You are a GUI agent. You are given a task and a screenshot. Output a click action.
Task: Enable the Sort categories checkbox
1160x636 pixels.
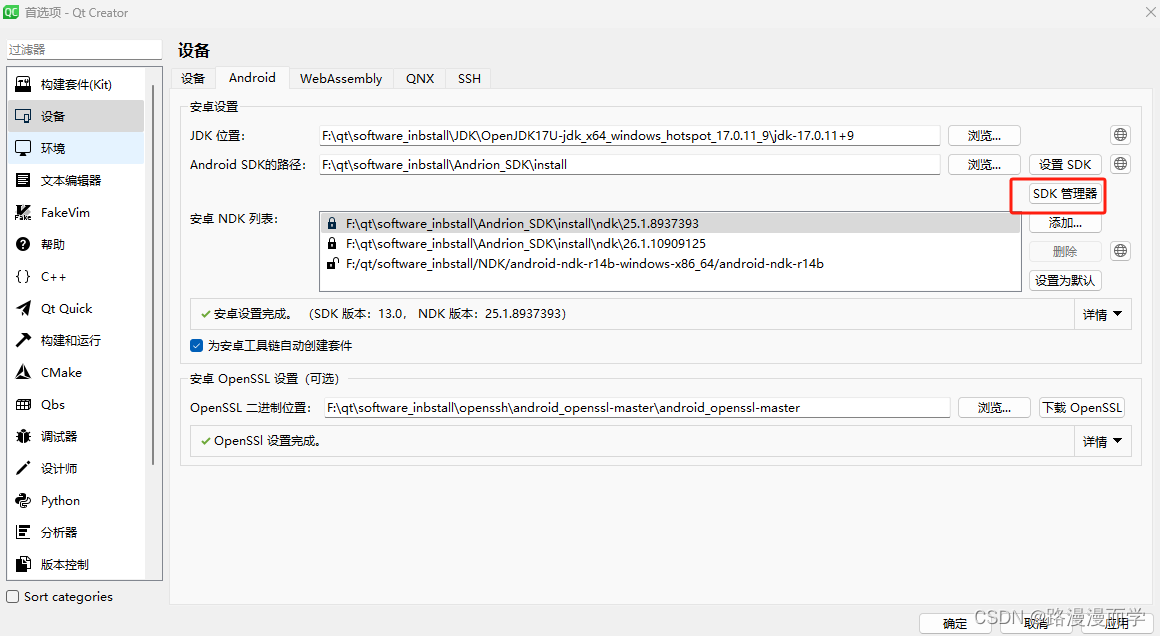tap(13, 596)
